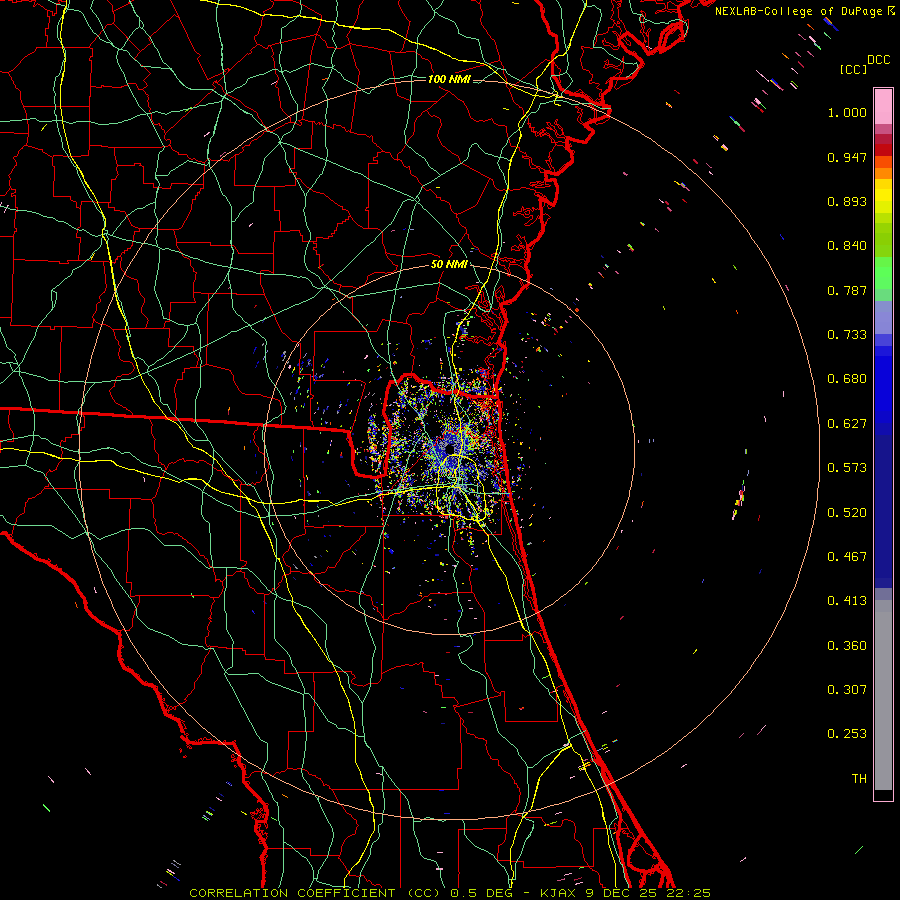Click the 1.000 scale value
This screenshot has width=900, height=900.
pyautogui.click(x=847, y=112)
